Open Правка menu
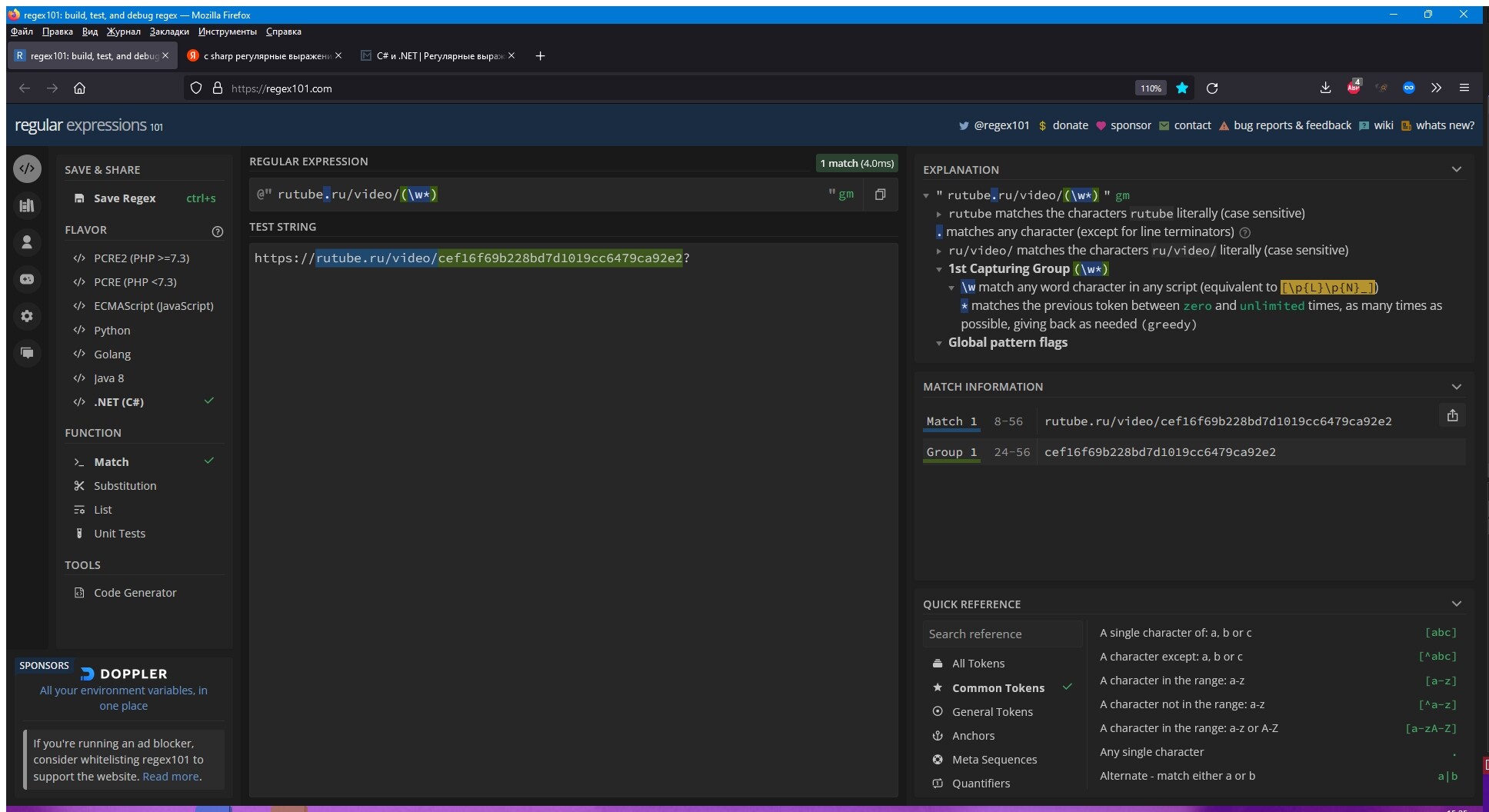This screenshot has height=812, width=1489. point(58,32)
